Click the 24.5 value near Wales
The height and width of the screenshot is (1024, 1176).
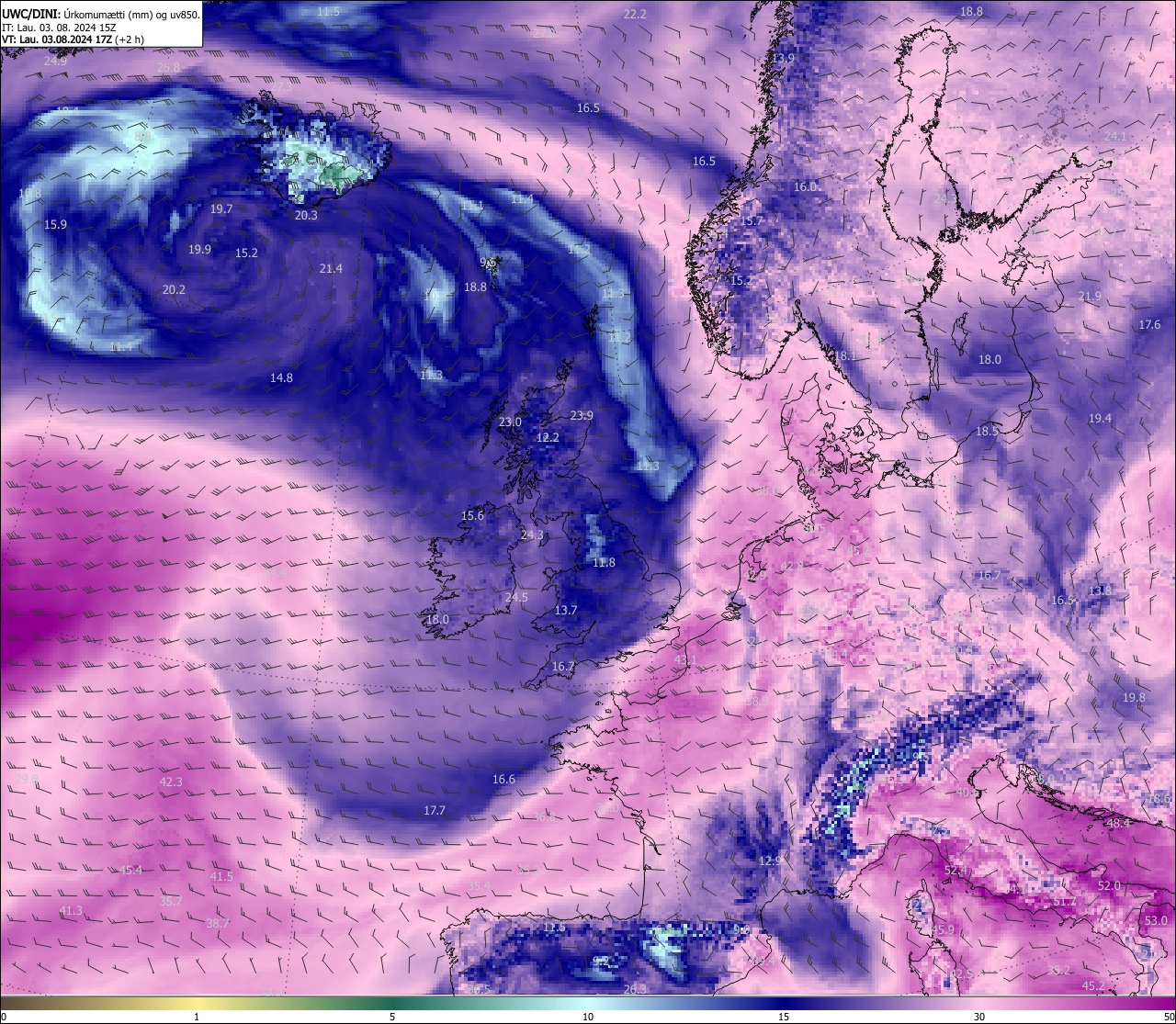click(x=516, y=598)
